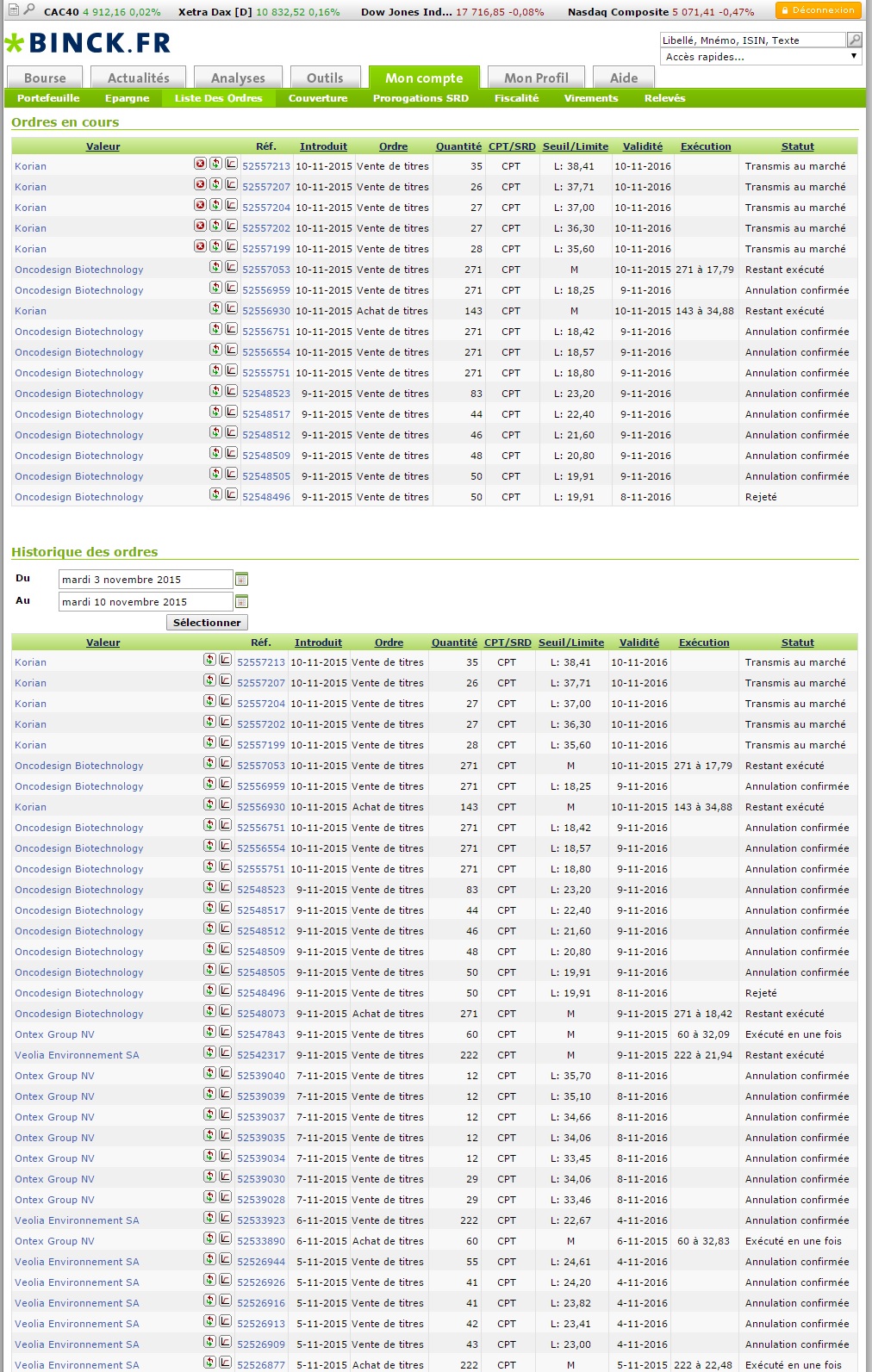Open Ontex Group NV link for order 52547843
Image resolution: width=872 pixels, height=1372 pixels.
[54, 1034]
